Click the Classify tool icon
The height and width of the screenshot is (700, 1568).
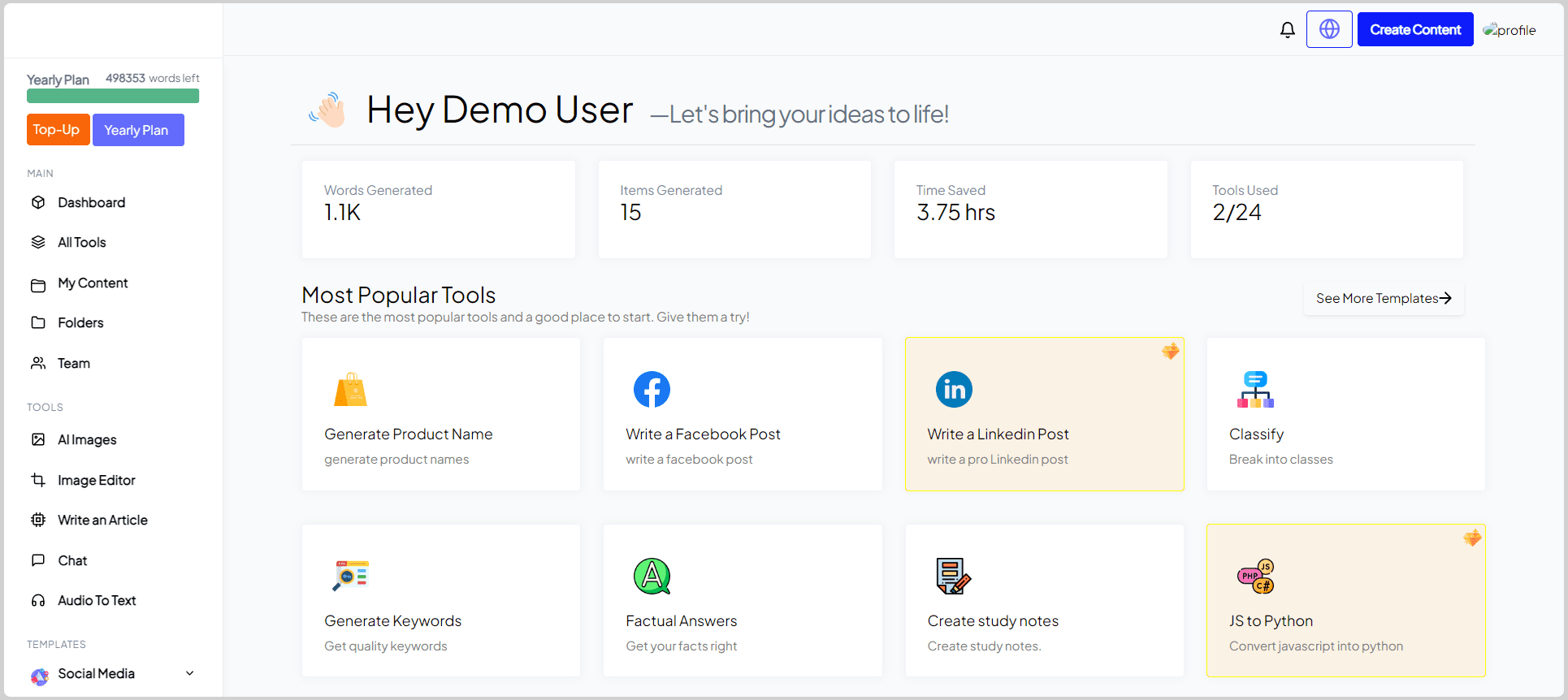click(x=1255, y=390)
